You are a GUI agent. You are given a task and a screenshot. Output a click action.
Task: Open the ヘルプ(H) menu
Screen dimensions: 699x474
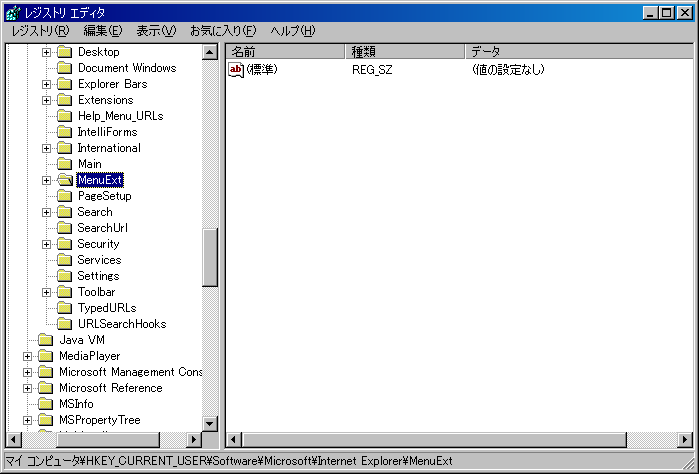point(292,31)
